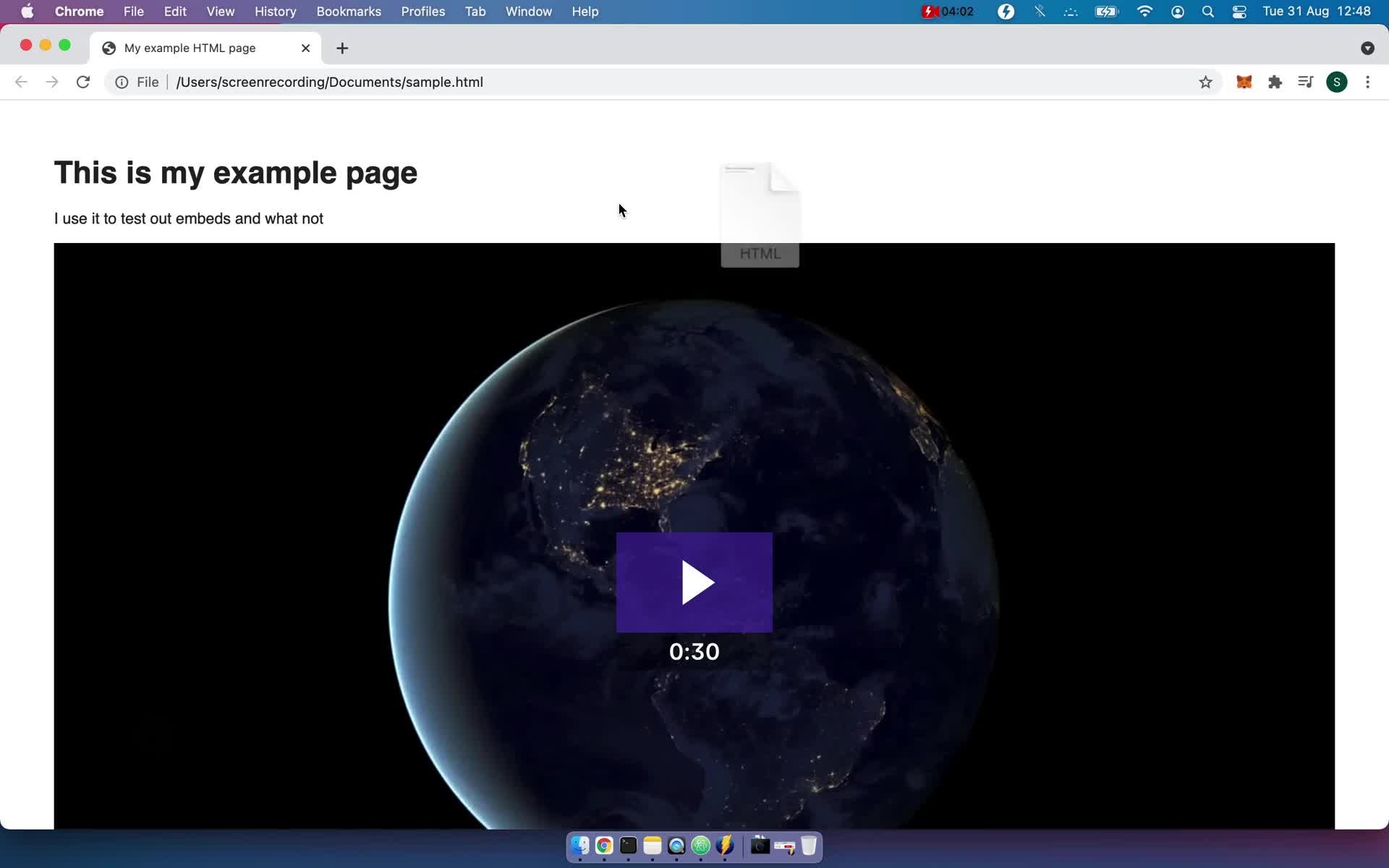Open the Trash in the Dock

pyautogui.click(x=809, y=846)
